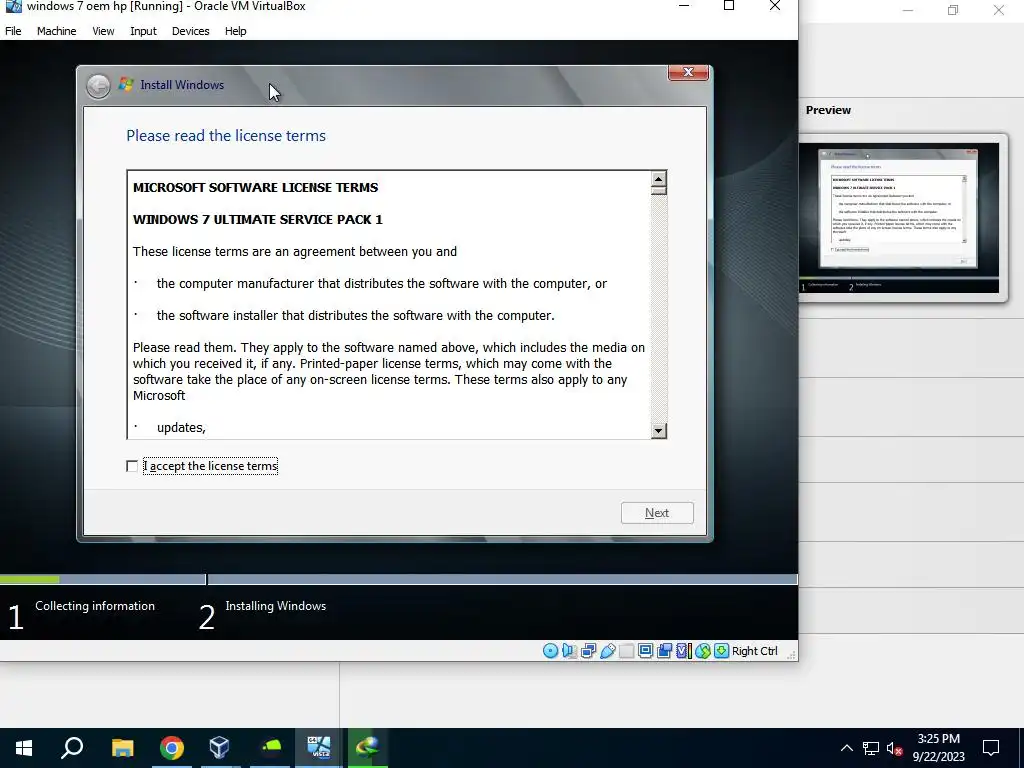Close the Install Windows dialog
Screen dimensions: 1024x768
click(x=688, y=72)
